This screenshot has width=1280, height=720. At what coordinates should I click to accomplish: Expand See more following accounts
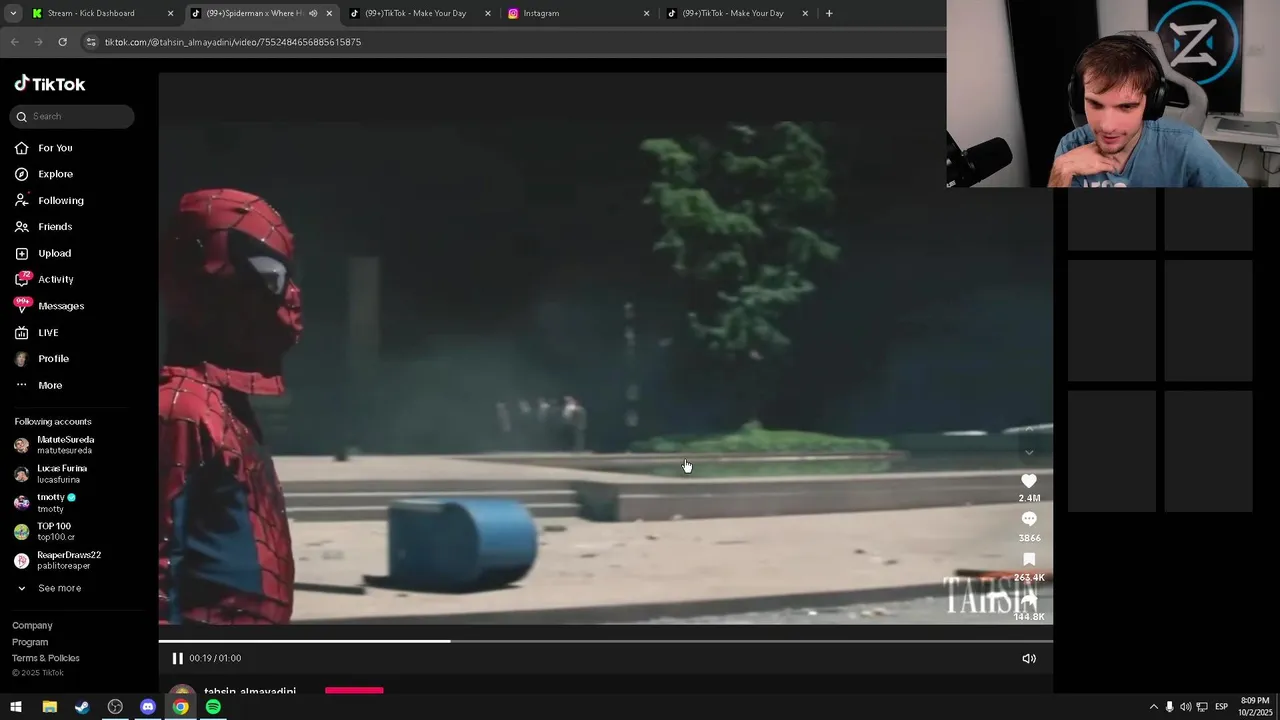(x=59, y=588)
